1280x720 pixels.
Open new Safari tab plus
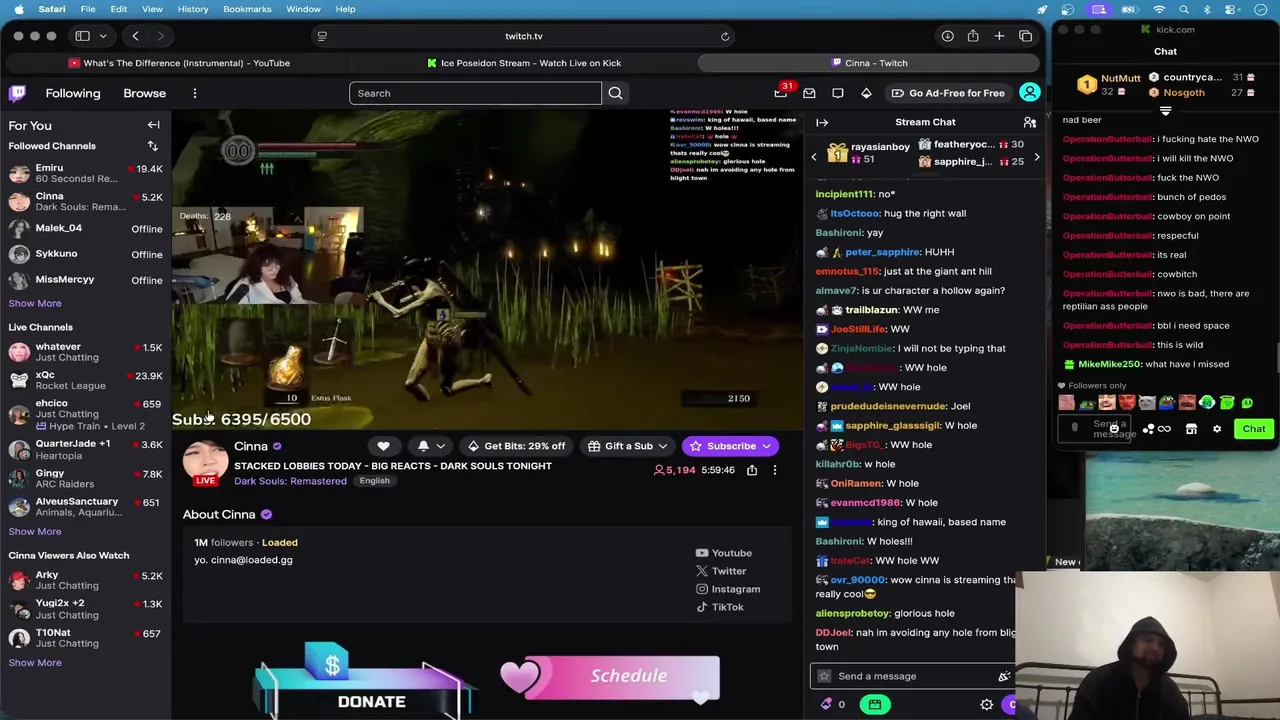(999, 36)
